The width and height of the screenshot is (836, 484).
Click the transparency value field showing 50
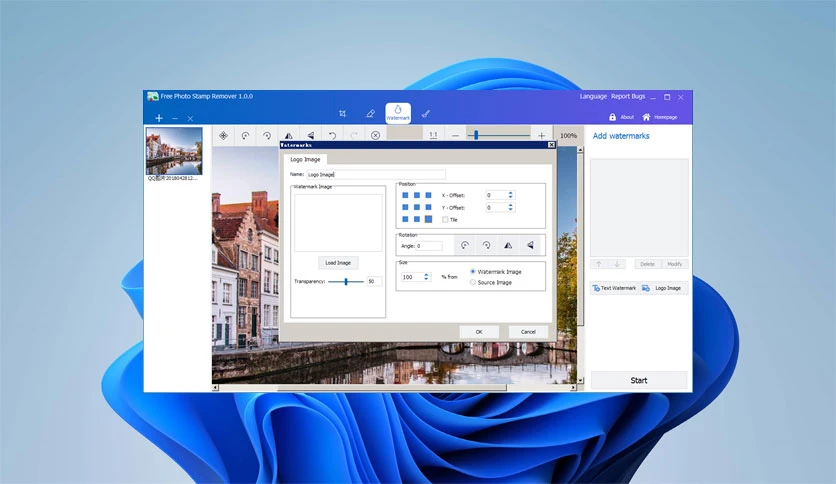tap(374, 281)
